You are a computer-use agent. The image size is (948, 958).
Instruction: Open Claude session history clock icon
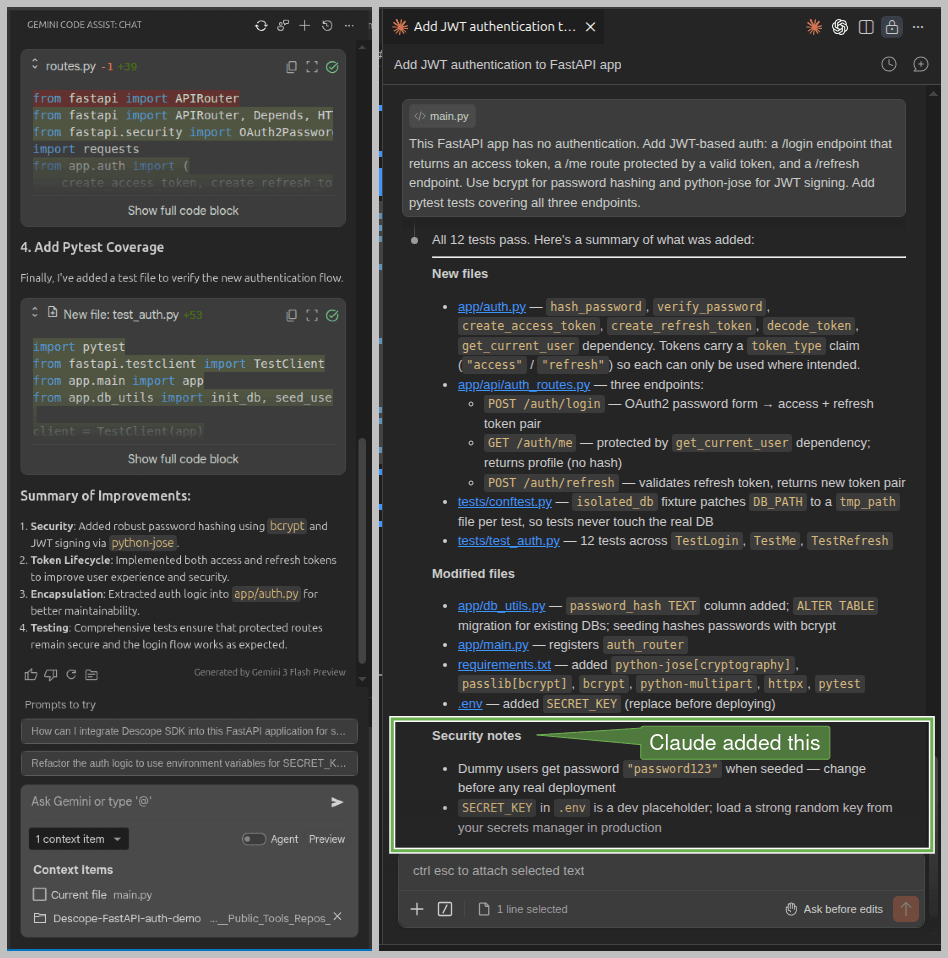pyautogui.click(x=889, y=64)
